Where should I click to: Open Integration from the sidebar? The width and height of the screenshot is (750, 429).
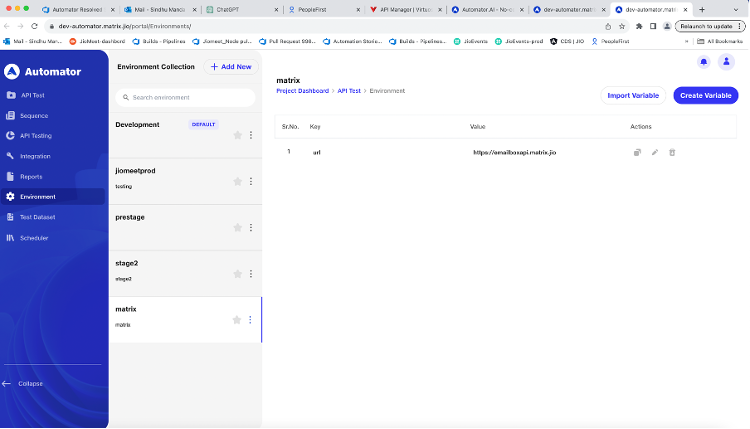tap(35, 156)
